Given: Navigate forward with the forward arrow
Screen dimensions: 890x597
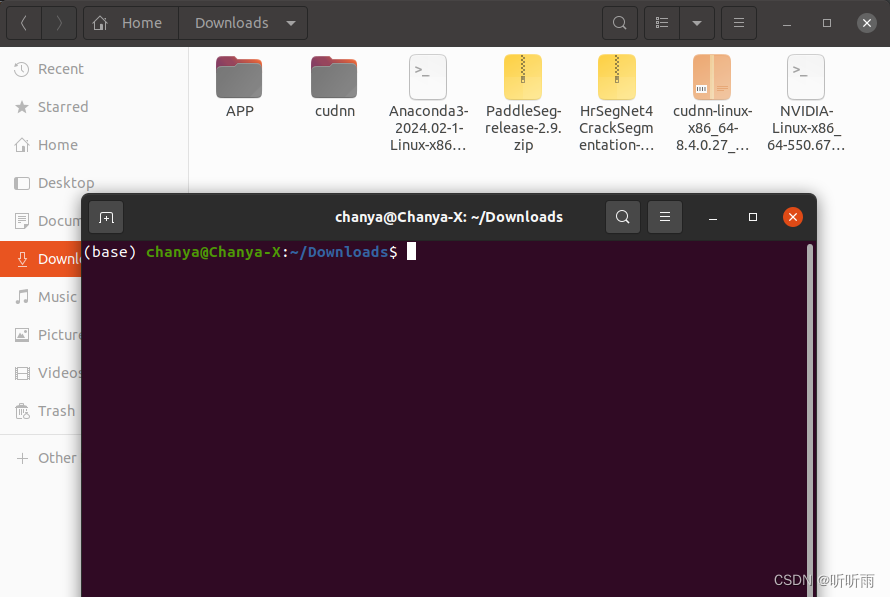Looking at the screenshot, I should [59, 22].
